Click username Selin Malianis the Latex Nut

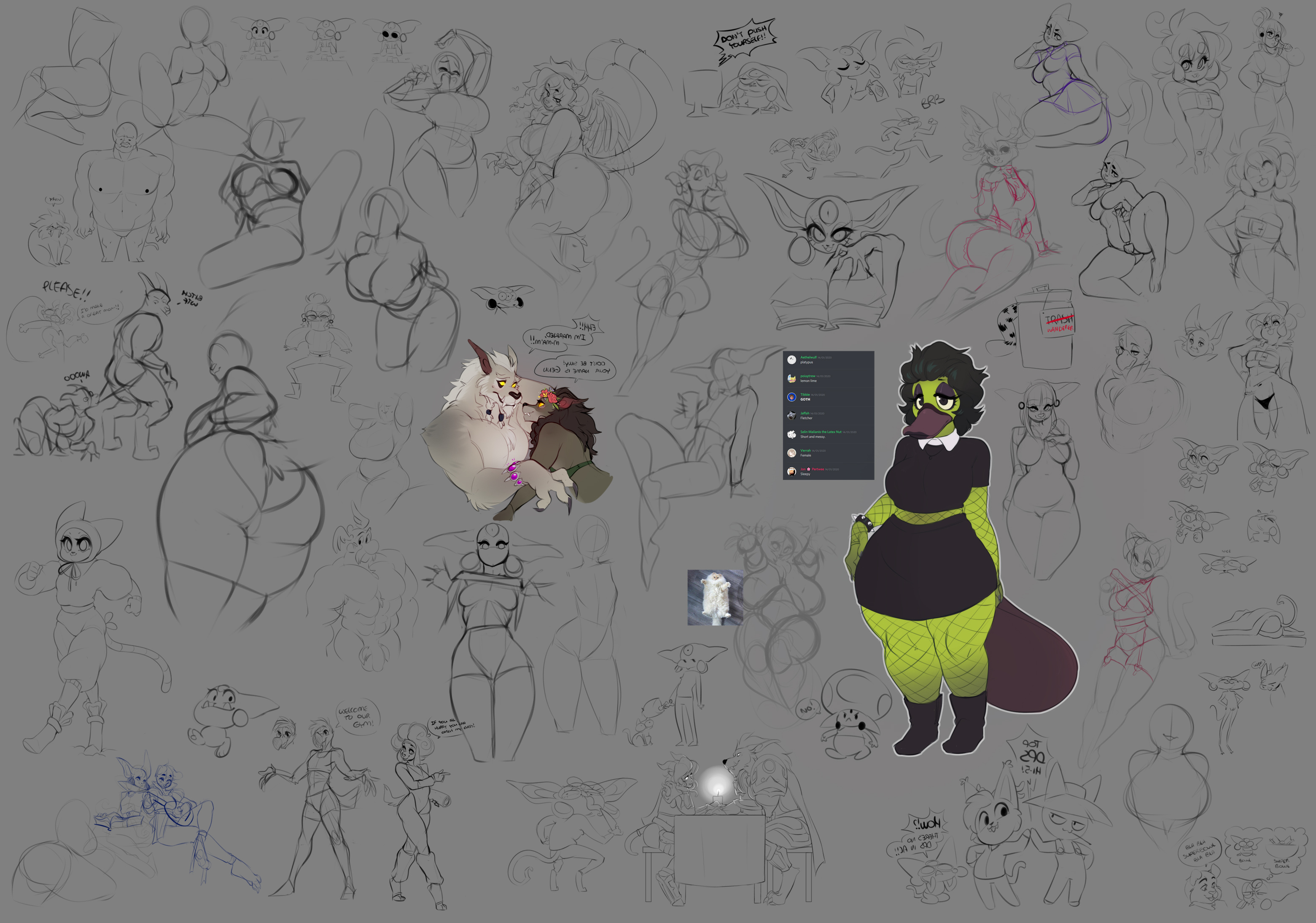[x=821, y=432]
